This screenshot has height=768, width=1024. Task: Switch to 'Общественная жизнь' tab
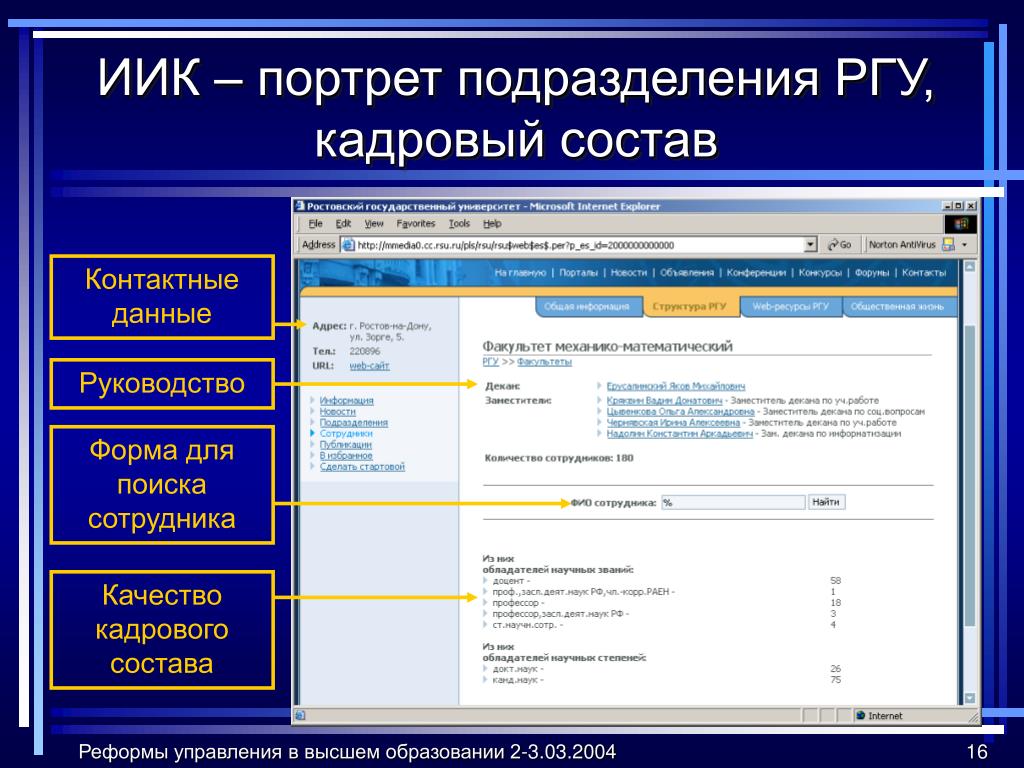point(897,306)
